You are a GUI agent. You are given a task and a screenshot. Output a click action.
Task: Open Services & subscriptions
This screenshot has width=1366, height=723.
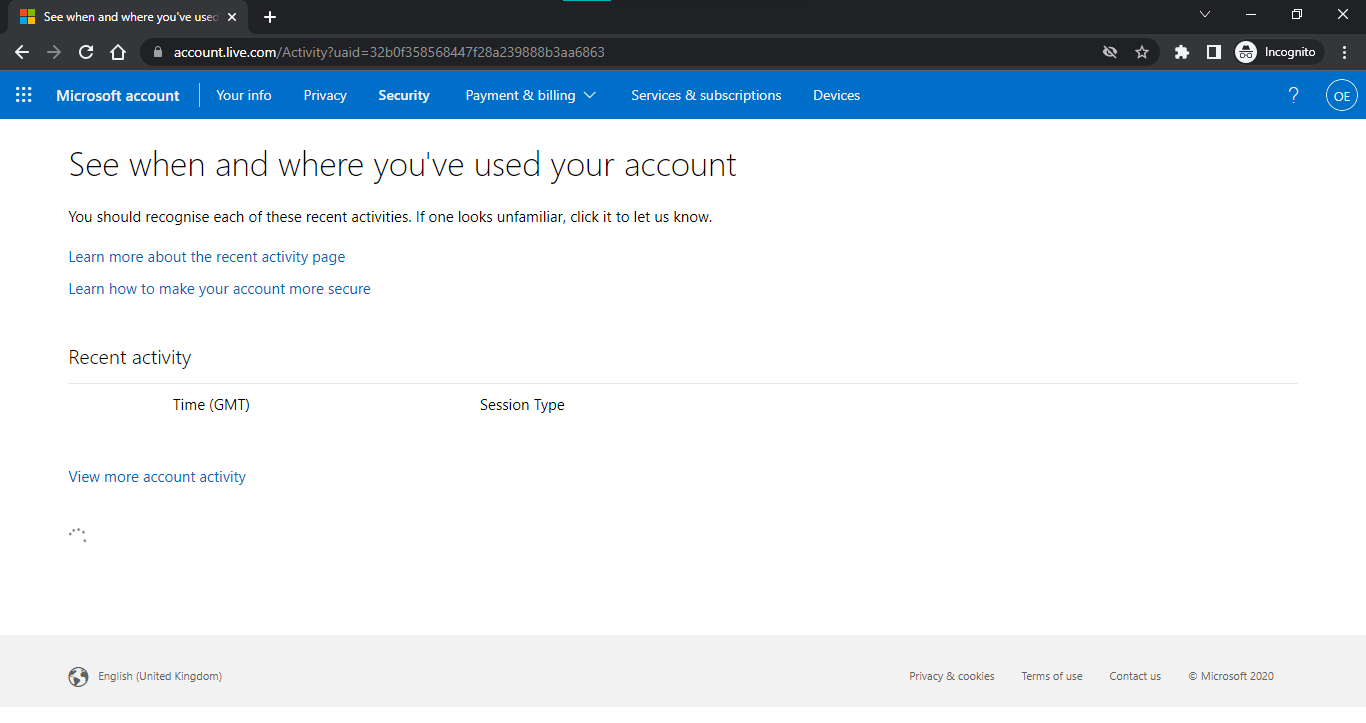coord(706,95)
